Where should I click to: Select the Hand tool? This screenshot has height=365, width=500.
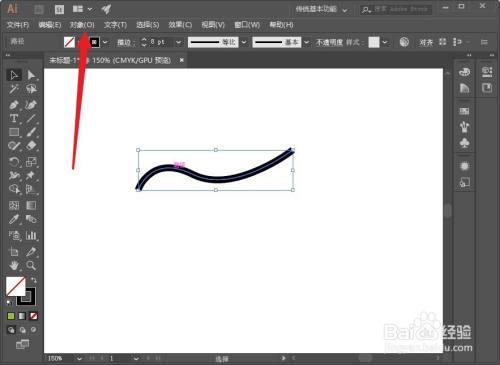(x=14, y=265)
